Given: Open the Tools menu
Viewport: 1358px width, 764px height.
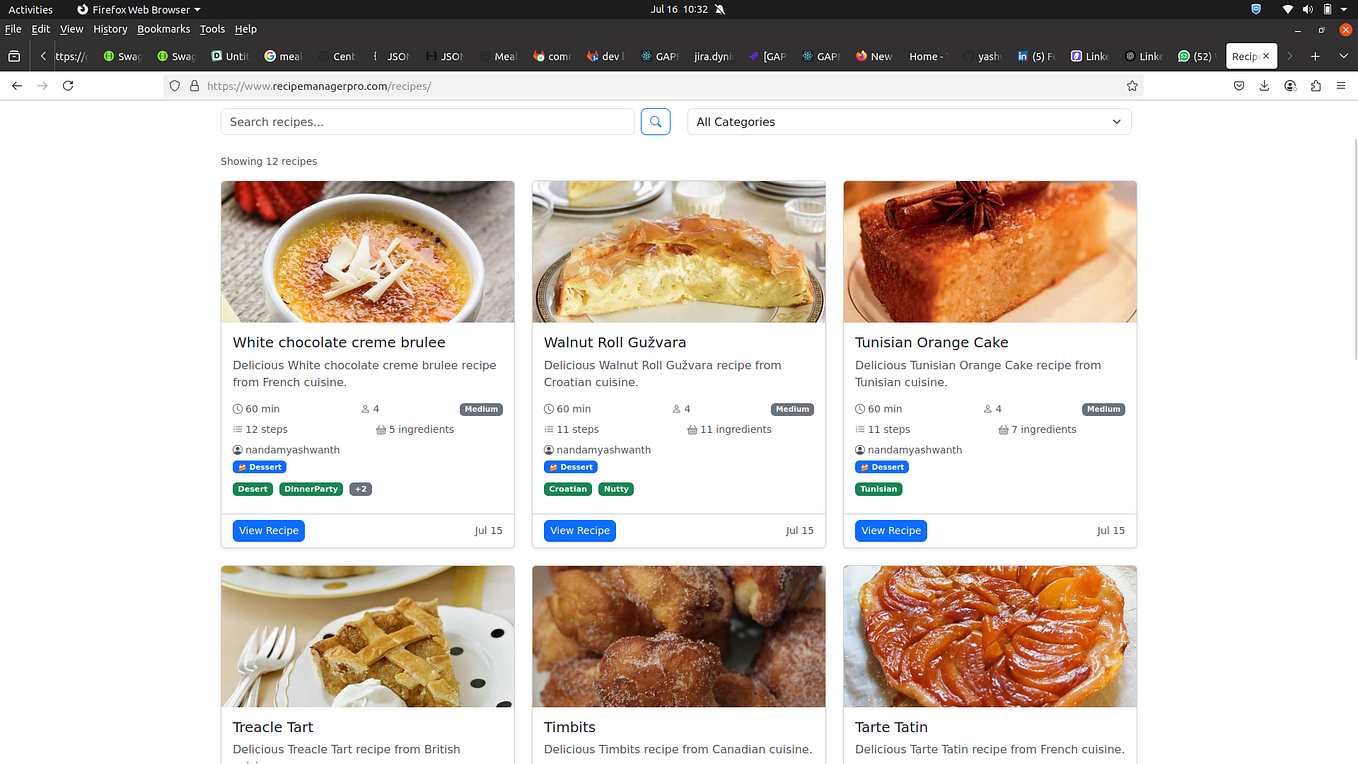Looking at the screenshot, I should tap(212, 29).
